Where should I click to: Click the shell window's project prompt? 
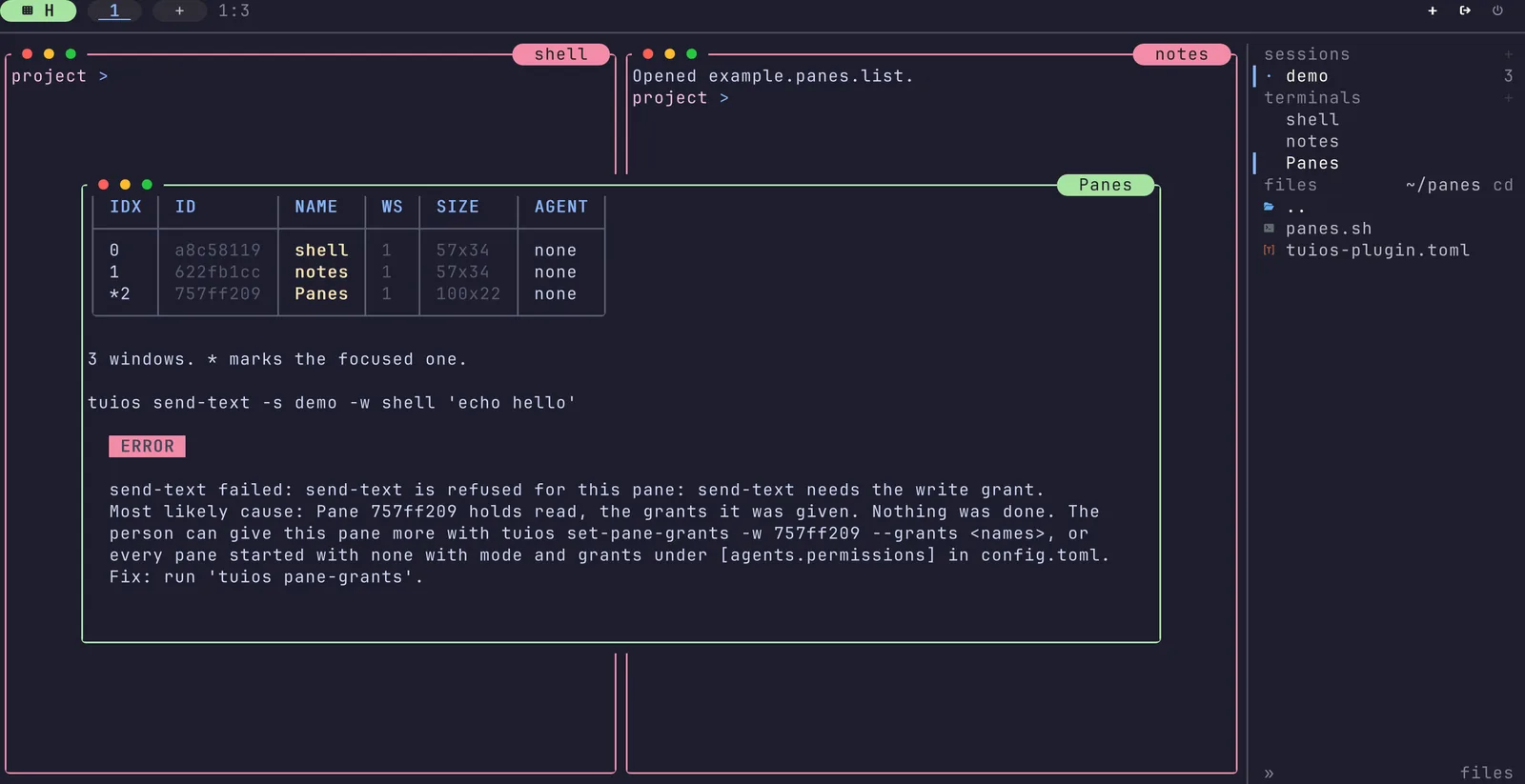click(59, 76)
